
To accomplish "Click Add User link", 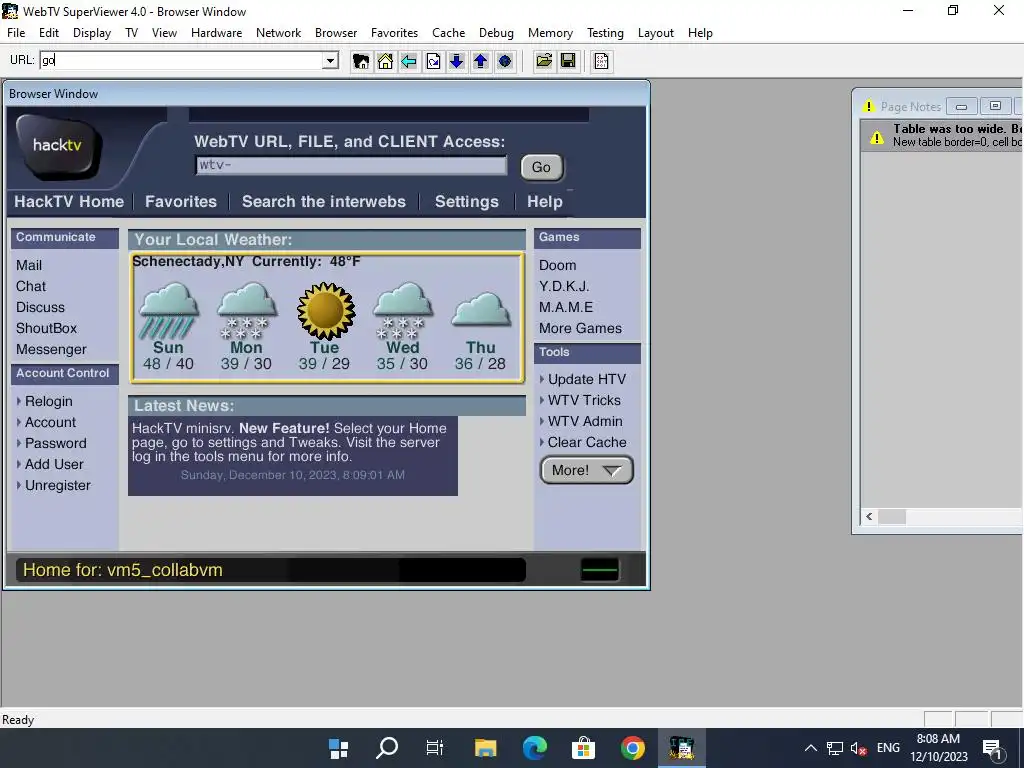I will (54, 464).
